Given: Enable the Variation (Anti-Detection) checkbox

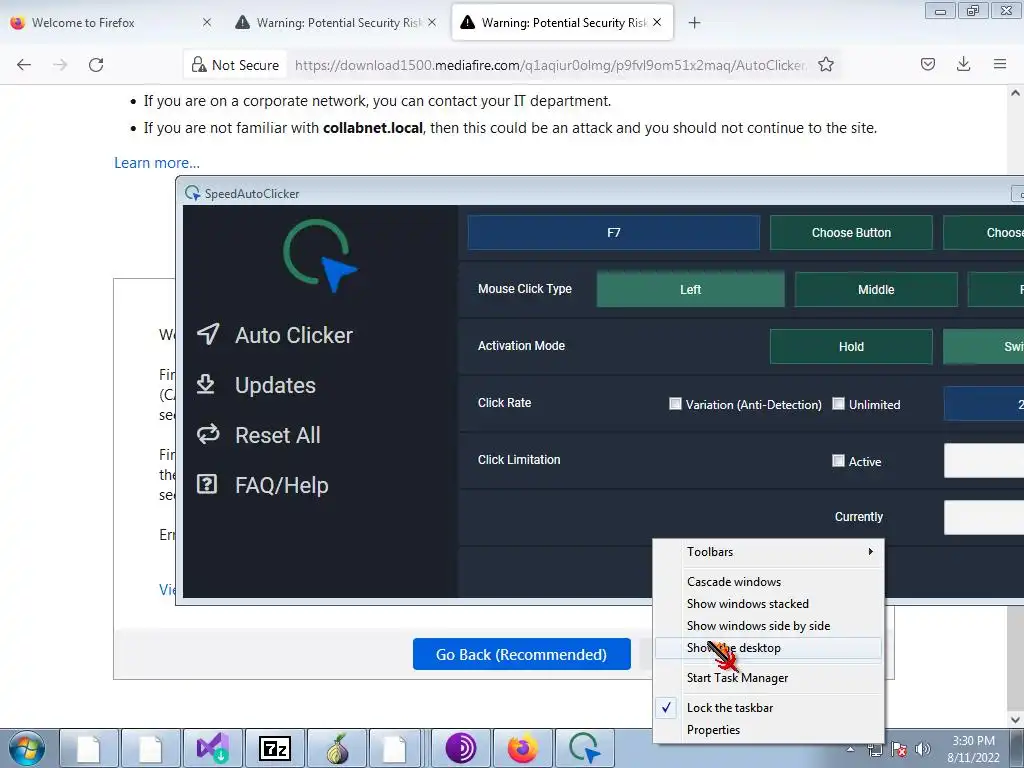Looking at the screenshot, I should [675, 404].
